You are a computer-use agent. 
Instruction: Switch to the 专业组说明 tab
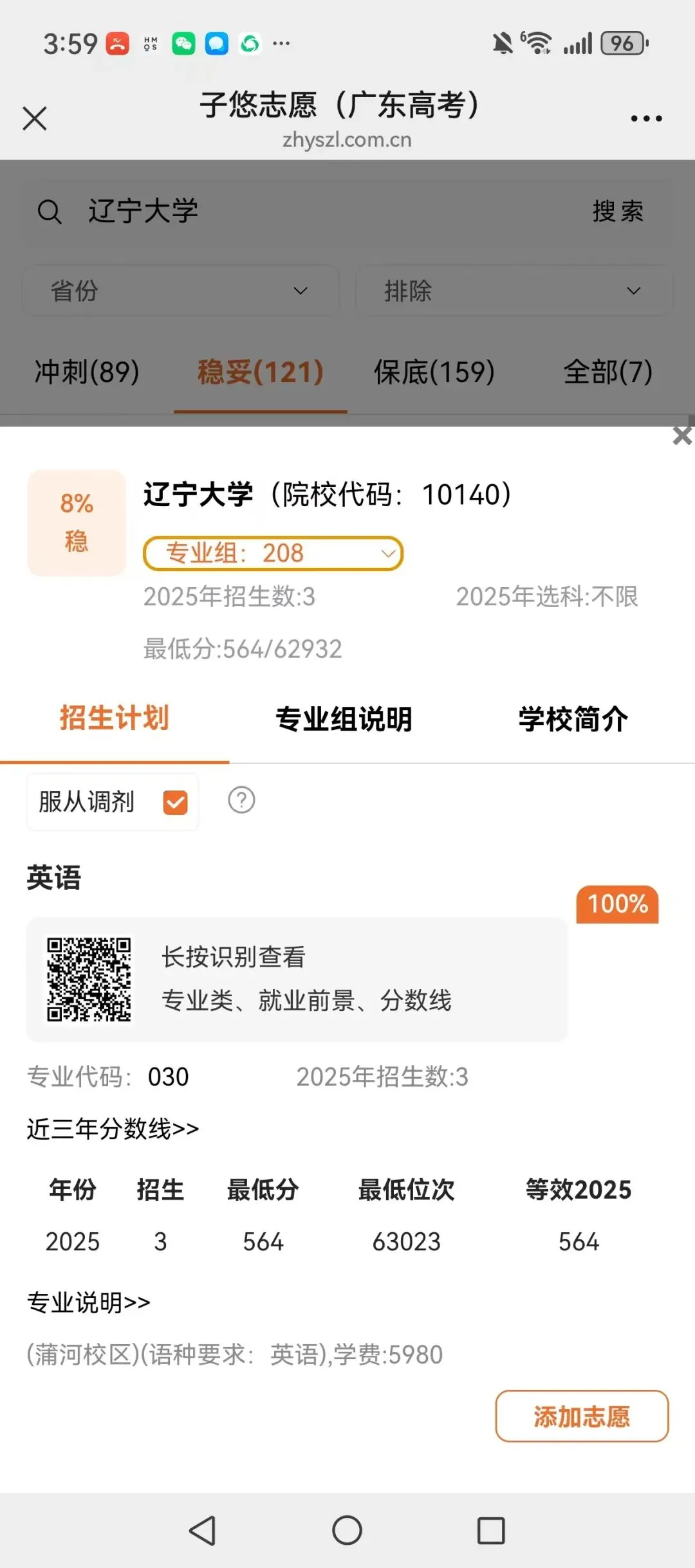point(344,719)
